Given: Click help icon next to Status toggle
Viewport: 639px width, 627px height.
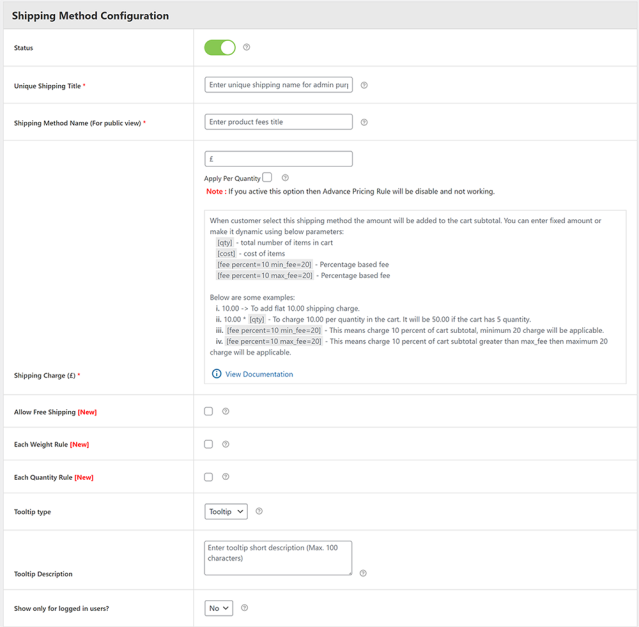Looking at the screenshot, I should pos(247,47).
